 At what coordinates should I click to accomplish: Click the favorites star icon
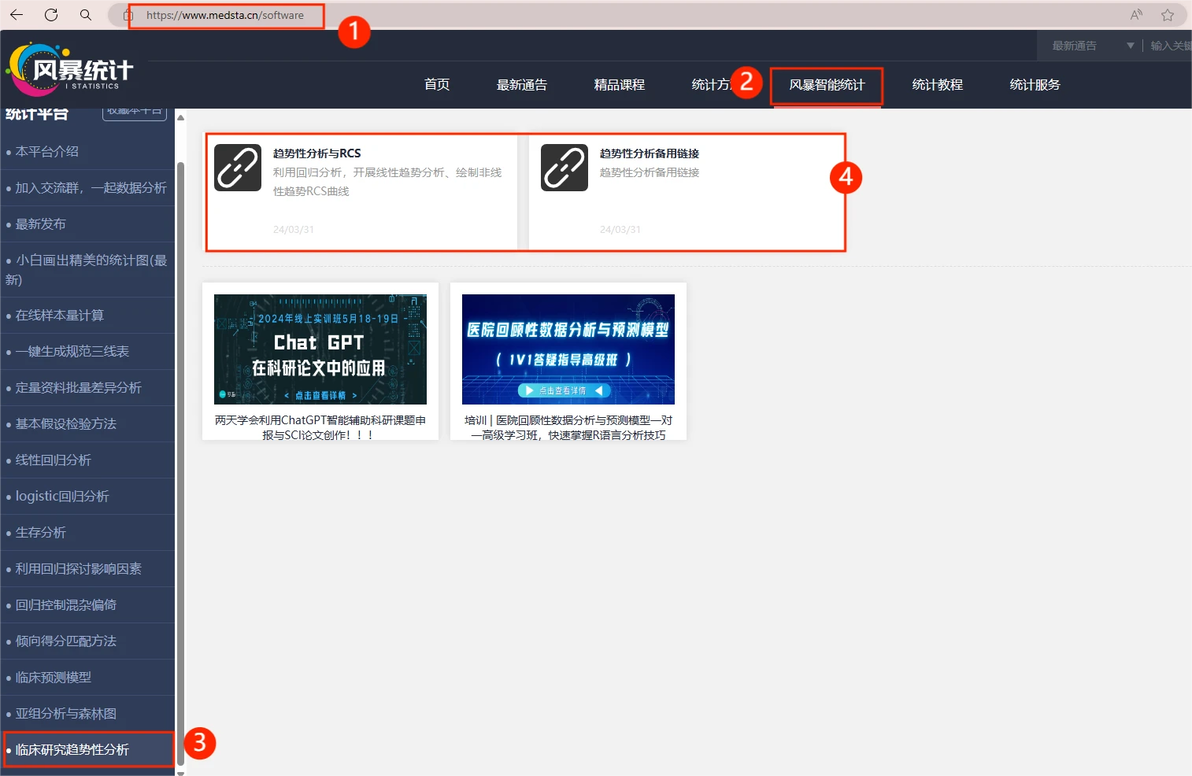pyautogui.click(x=1168, y=14)
